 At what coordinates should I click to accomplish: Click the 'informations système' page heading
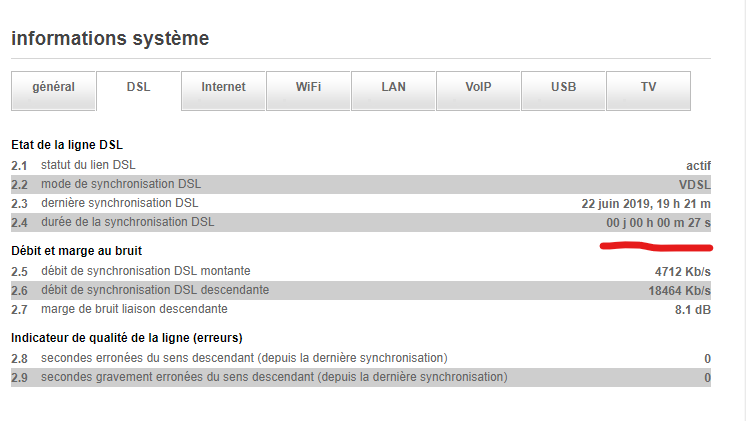tap(109, 39)
